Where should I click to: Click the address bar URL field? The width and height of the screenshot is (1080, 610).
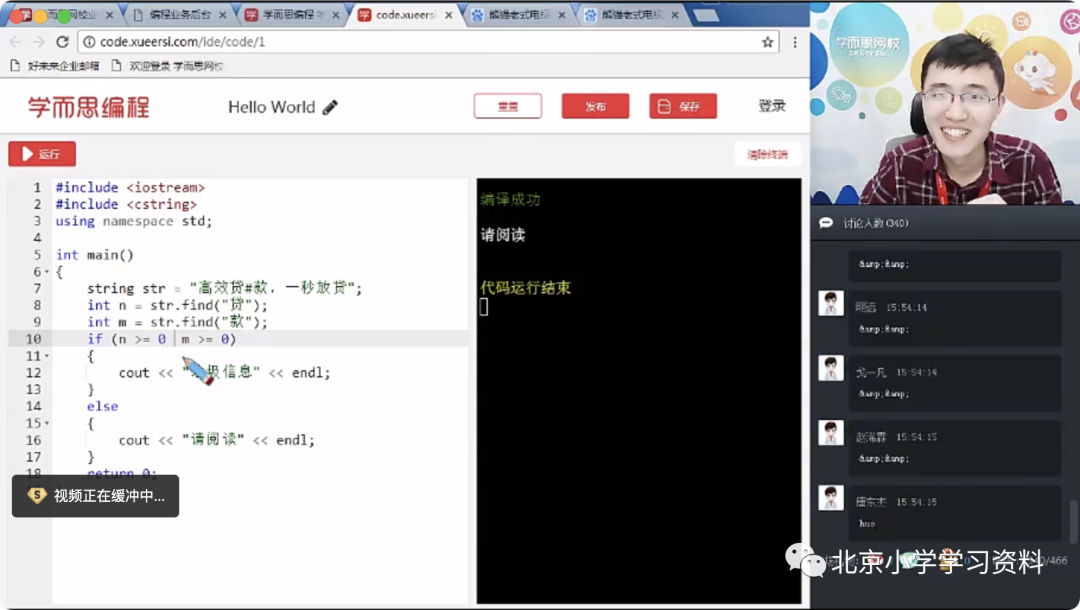pyautogui.click(x=427, y=42)
